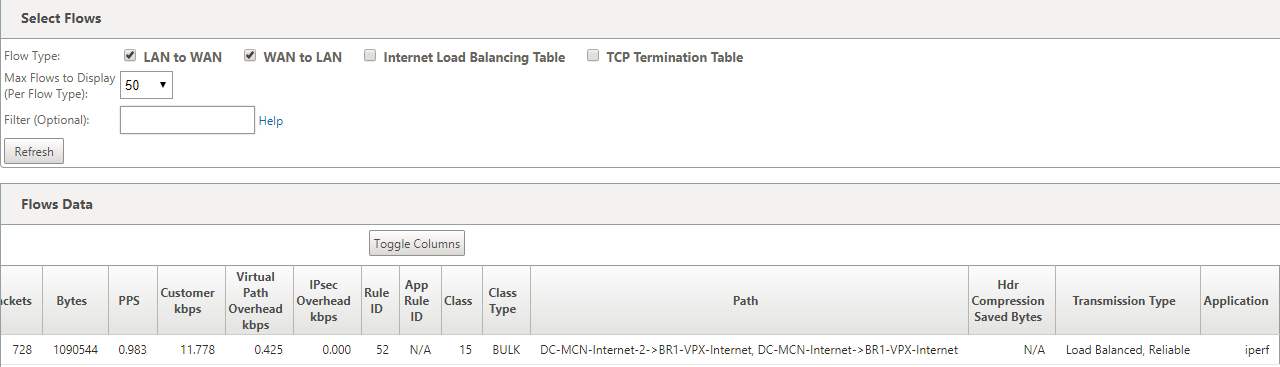Sort by Transmission Type column header
1280x367 pixels.
(1124, 301)
